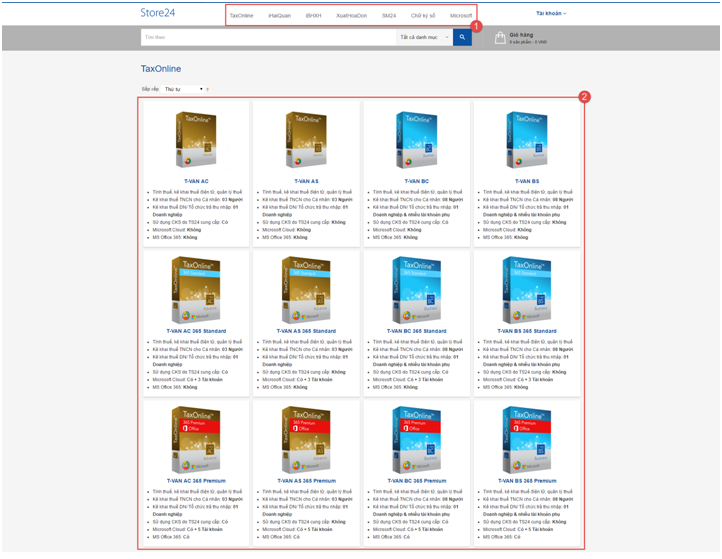Open the Store24 logo home link

(x=157, y=13)
